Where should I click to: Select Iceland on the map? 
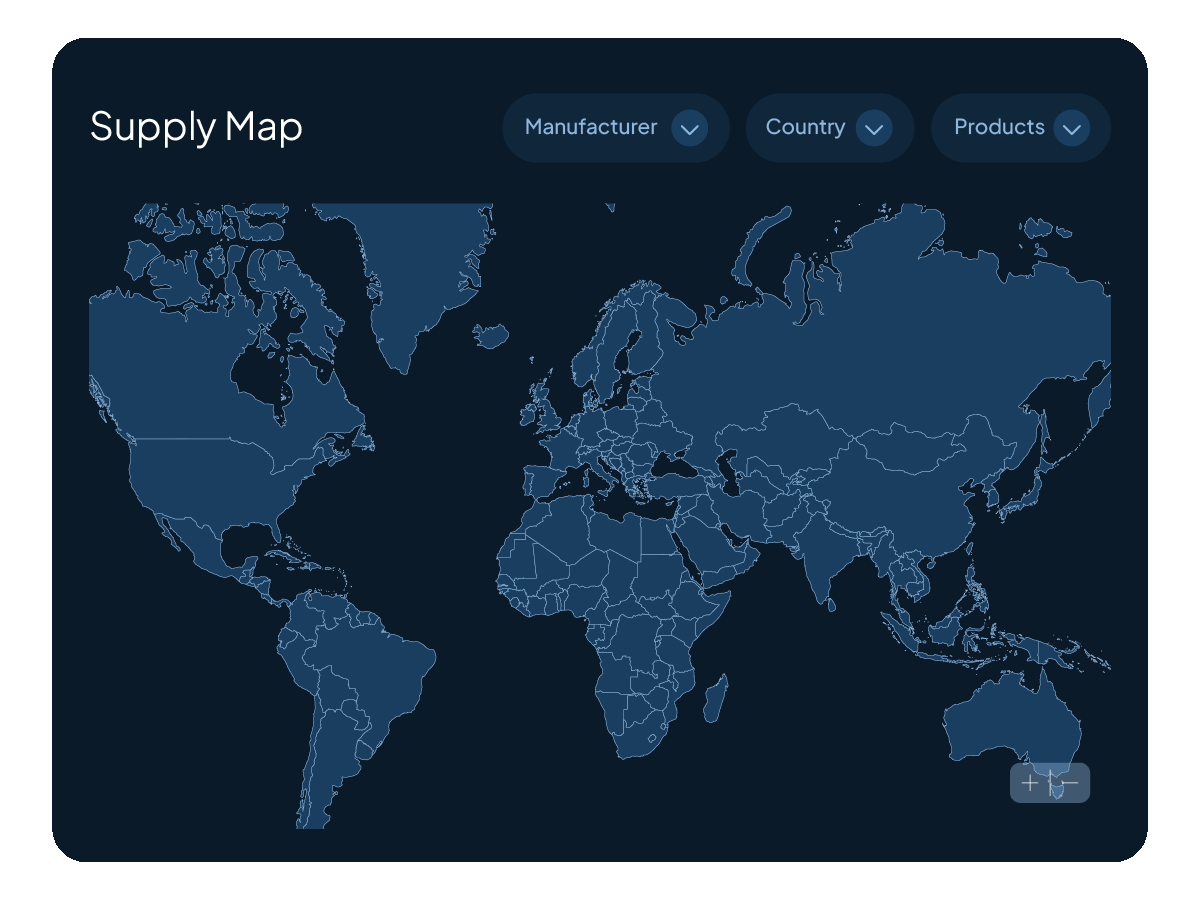click(491, 335)
